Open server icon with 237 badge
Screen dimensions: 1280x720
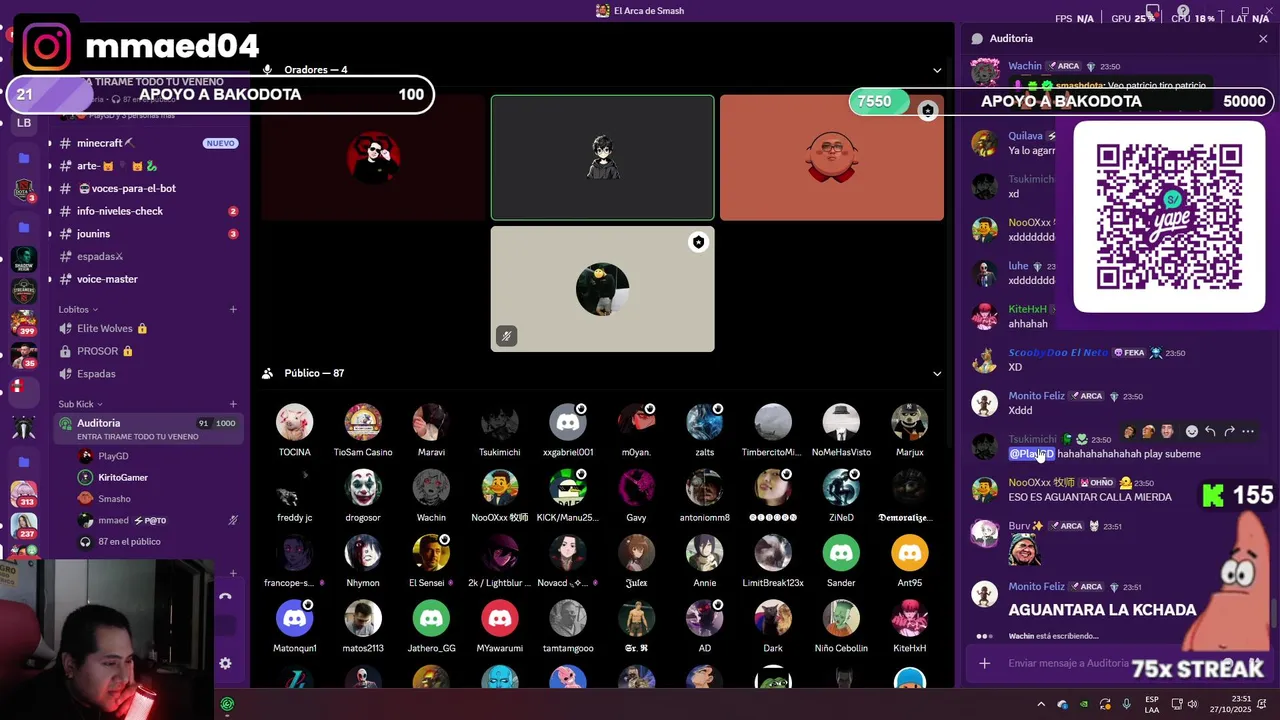(24, 525)
